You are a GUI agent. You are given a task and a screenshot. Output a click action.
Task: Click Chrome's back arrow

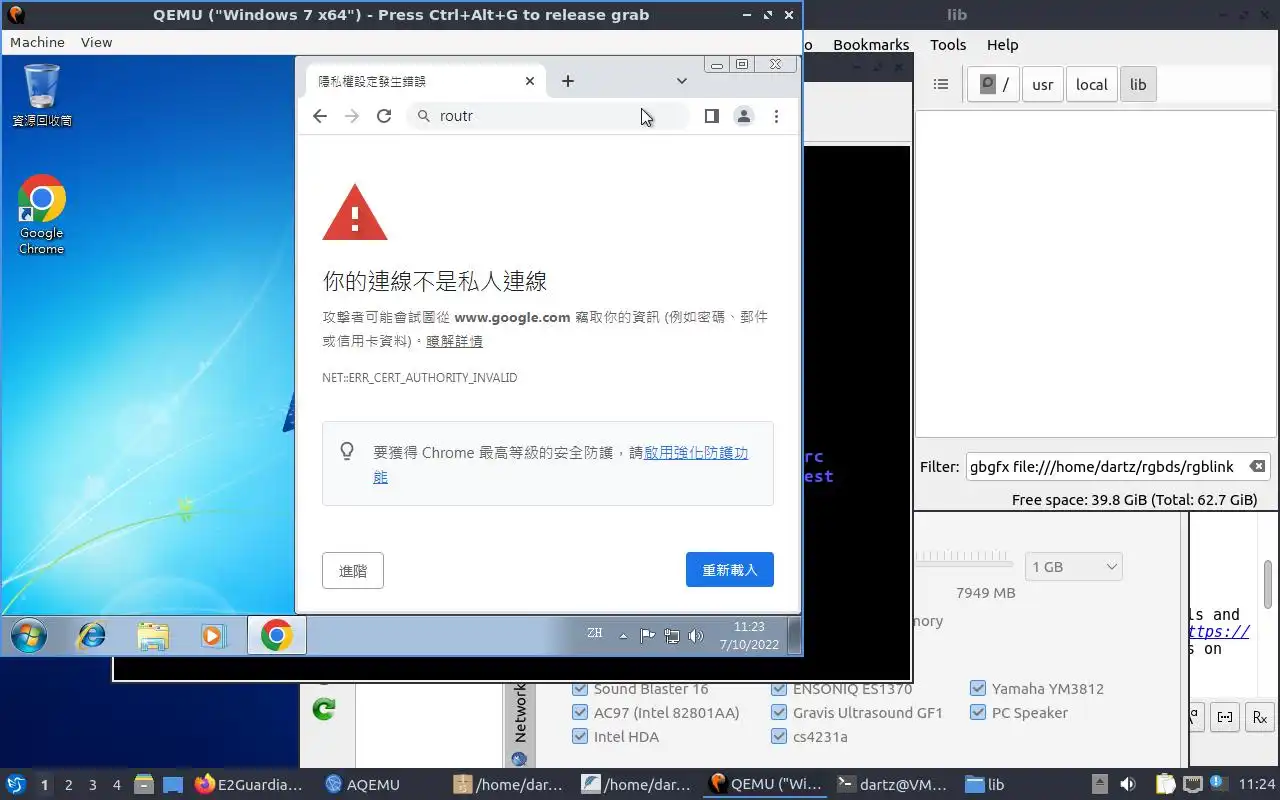click(x=319, y=116)
